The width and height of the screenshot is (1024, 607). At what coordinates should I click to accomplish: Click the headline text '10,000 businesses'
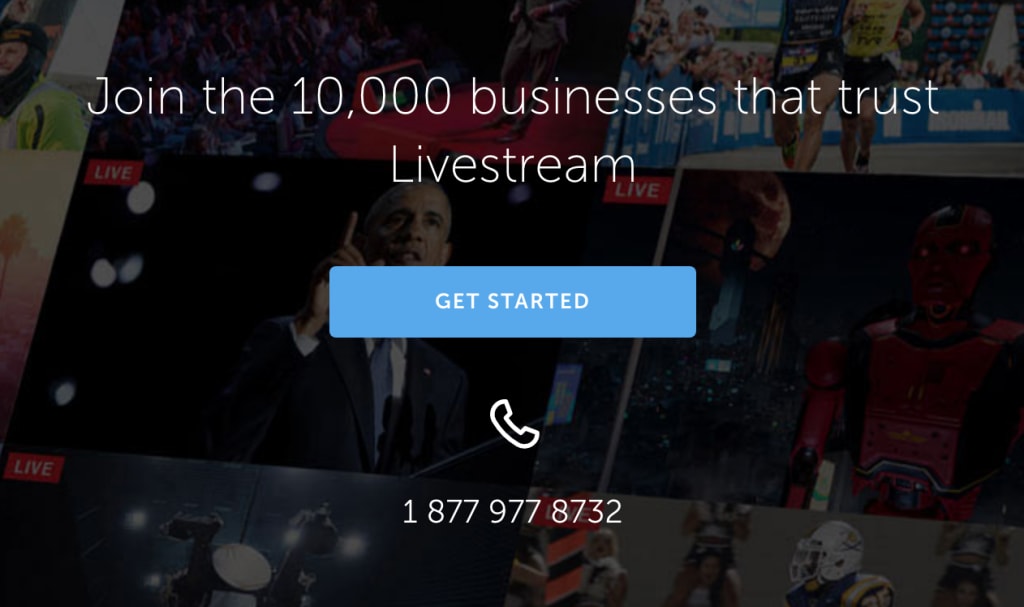(x=504, y=96)
